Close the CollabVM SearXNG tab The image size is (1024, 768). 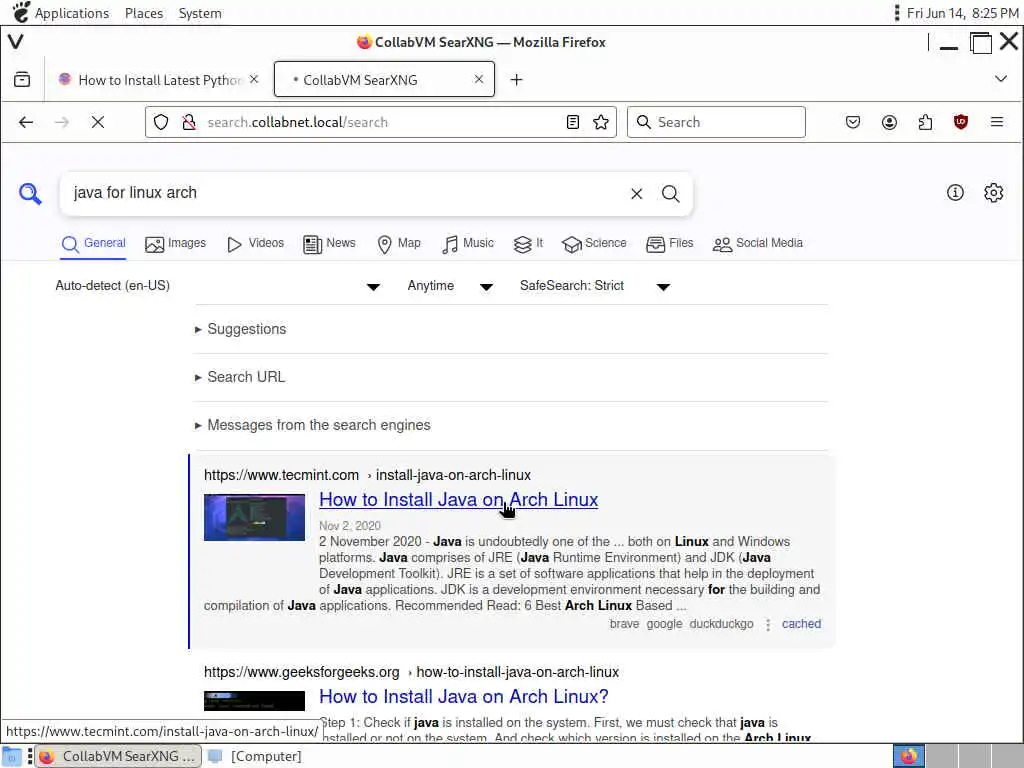[x=479, y=79]
